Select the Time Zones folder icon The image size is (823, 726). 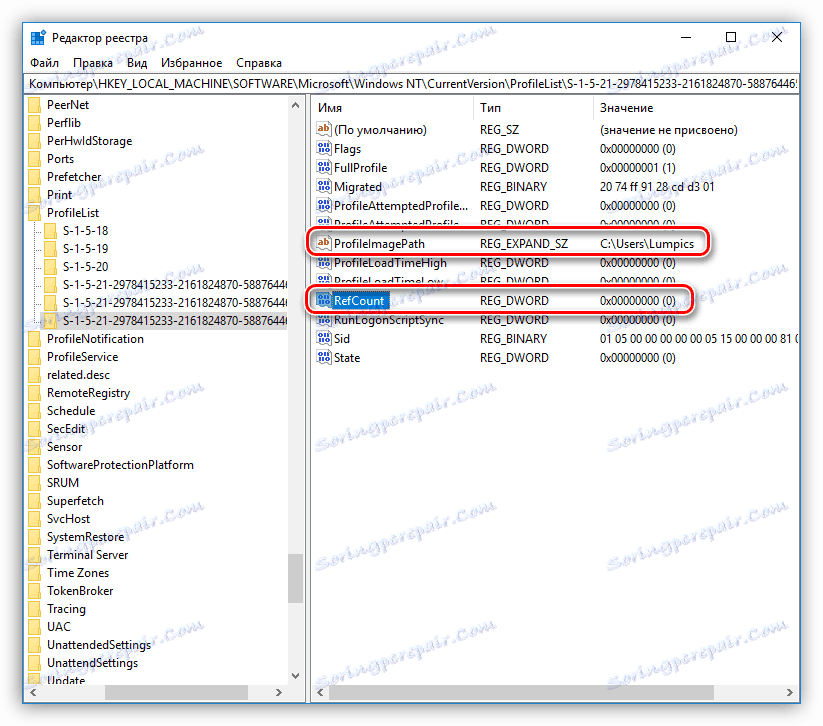point(35,573)
